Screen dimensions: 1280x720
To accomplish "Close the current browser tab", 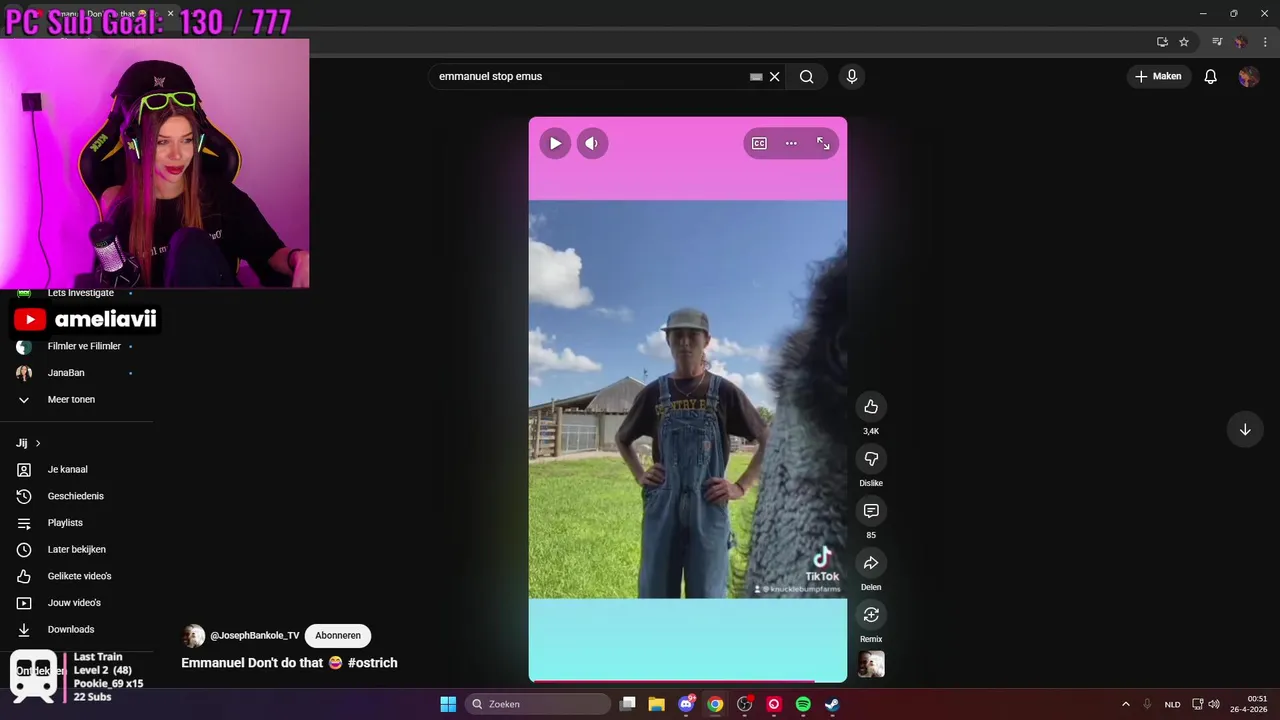I will pyautogui.click(x=170, y=14).
